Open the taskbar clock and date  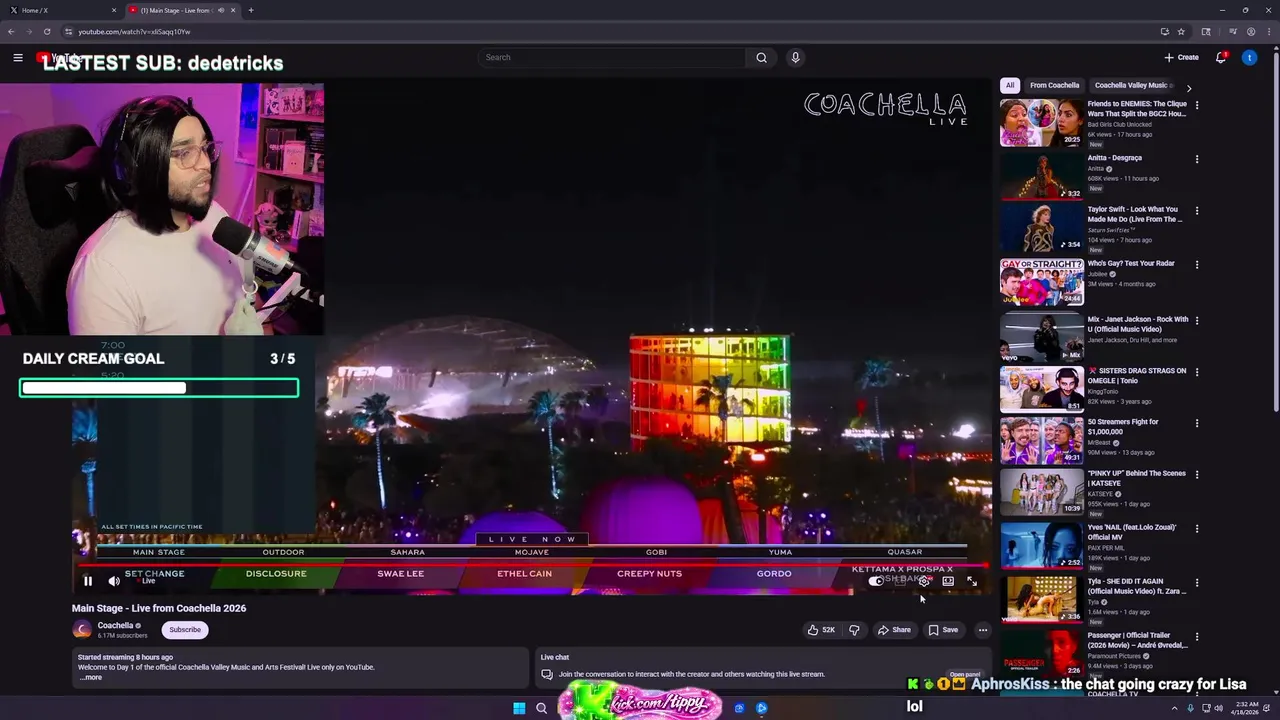[x=1246, y=707]
